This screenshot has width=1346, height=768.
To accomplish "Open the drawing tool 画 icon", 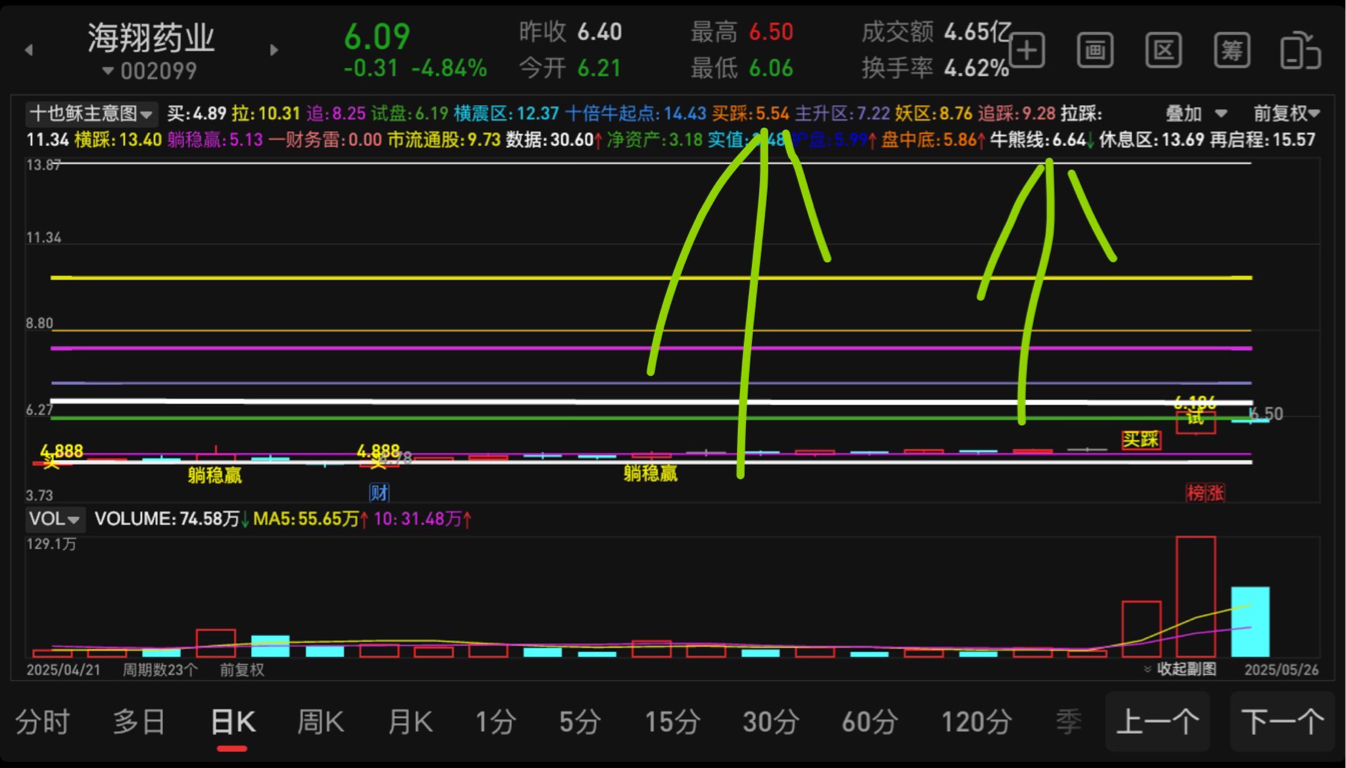I will click(x=1096, y=51).
